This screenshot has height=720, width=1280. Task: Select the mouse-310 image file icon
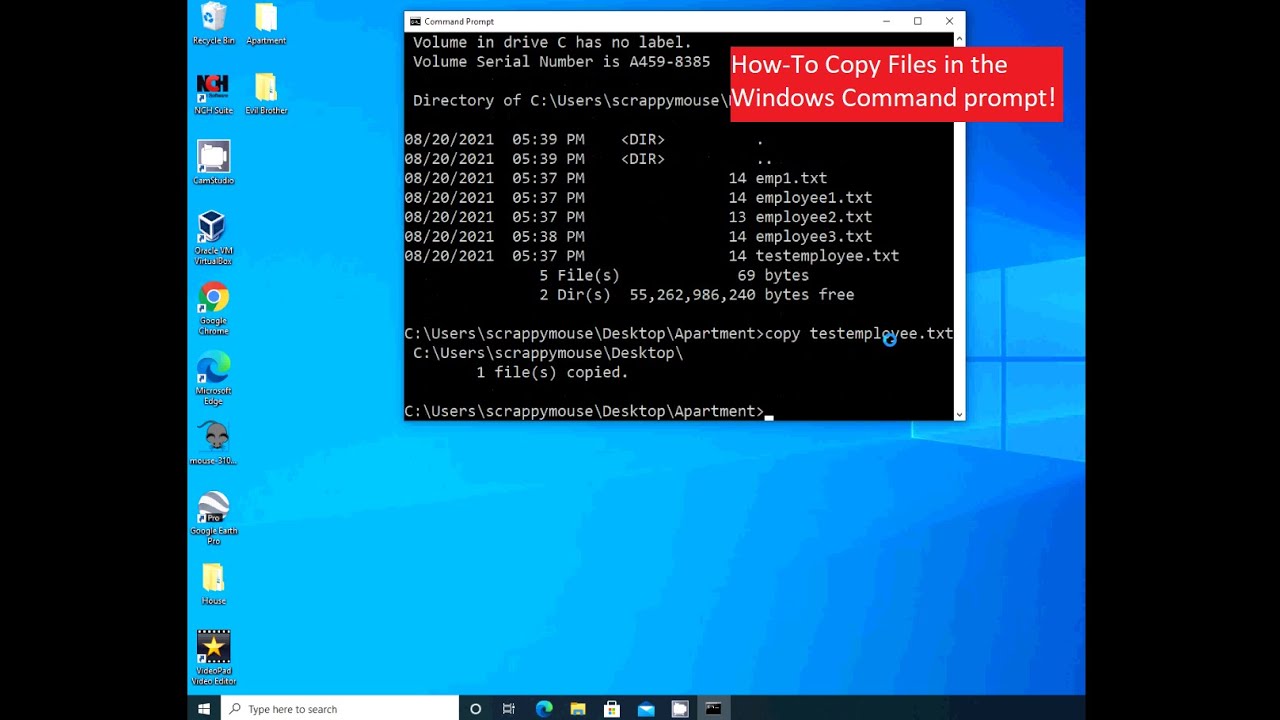pos(213,443)
